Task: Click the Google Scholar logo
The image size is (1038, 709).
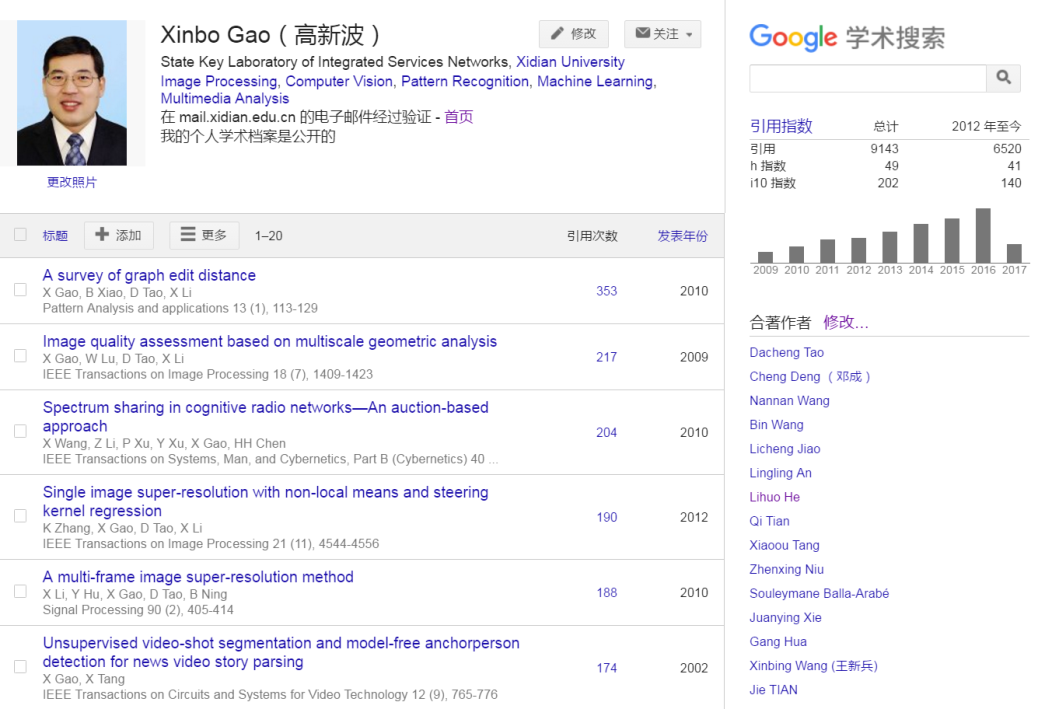Action: click(846, 38)
